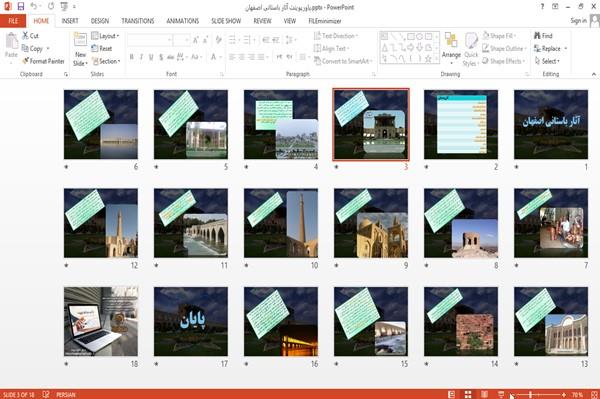
Task: Open the VIEW tab
Action: pos(290,21)
